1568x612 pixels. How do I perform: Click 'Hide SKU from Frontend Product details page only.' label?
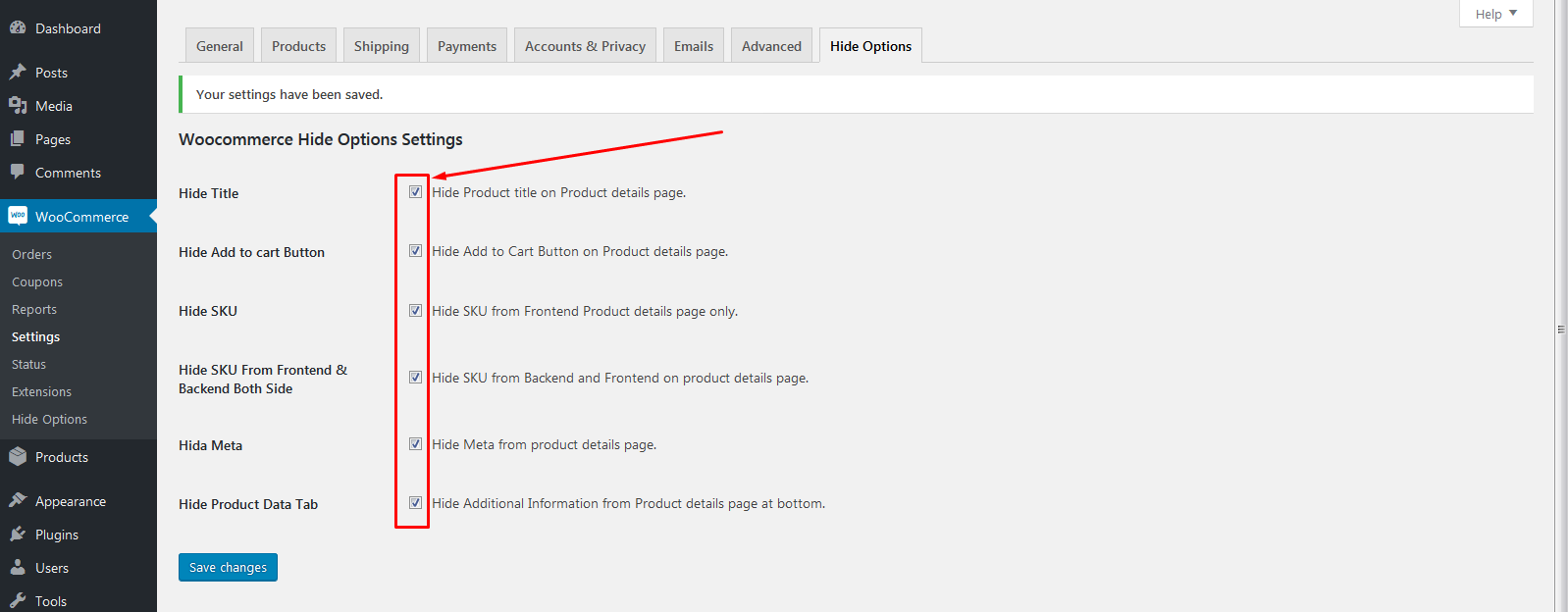585,311
